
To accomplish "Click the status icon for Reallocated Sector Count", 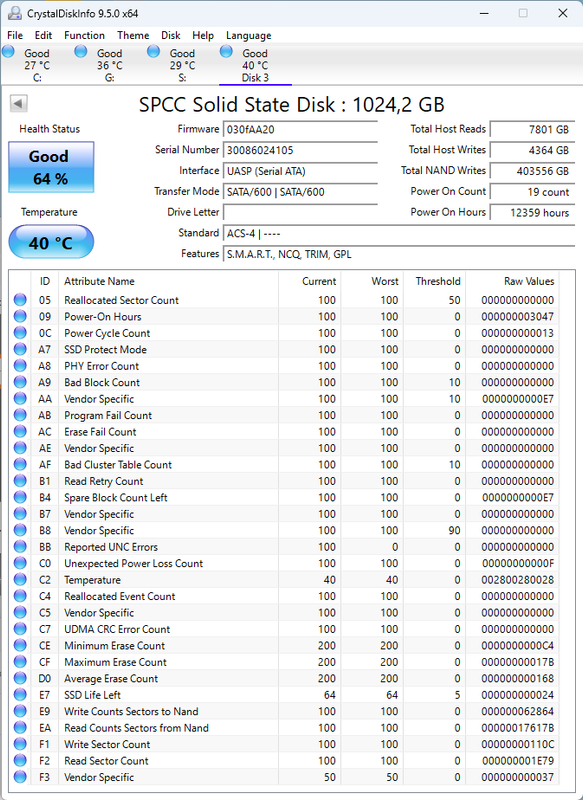I will tap(20, 300).
